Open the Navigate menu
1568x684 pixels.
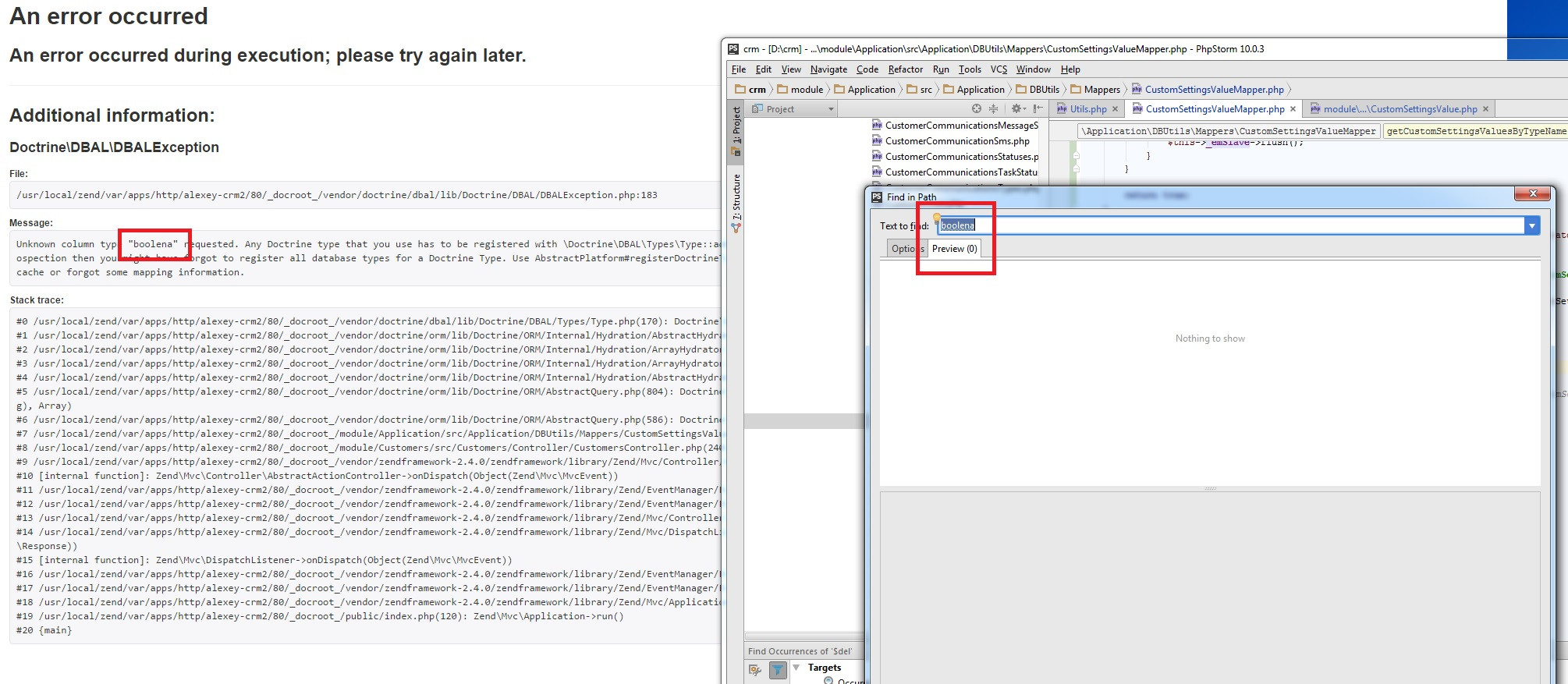[x=828, y=69]
